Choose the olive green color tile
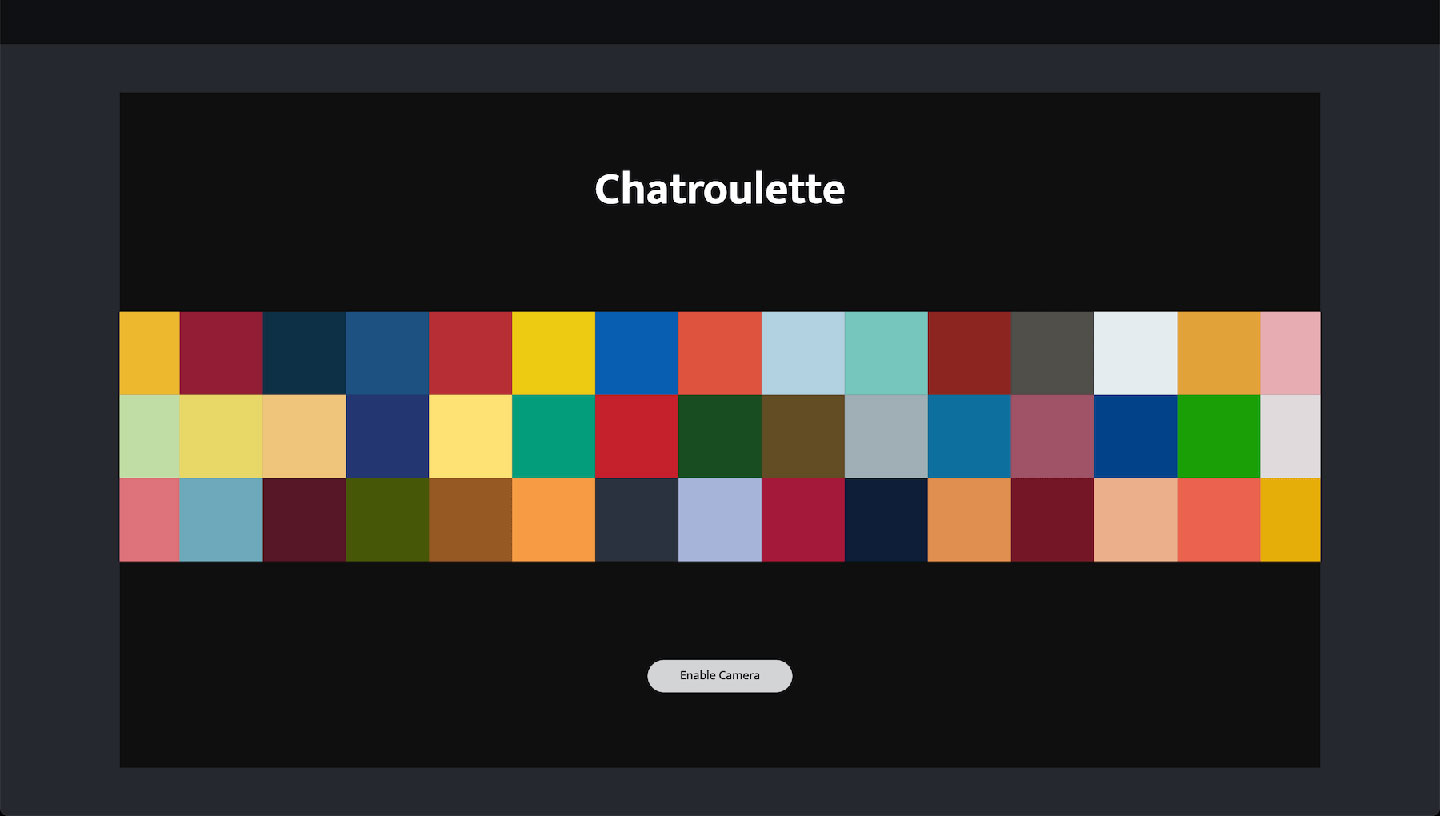The width and height of the screenshot is (1440, 816). click(388, 520)
